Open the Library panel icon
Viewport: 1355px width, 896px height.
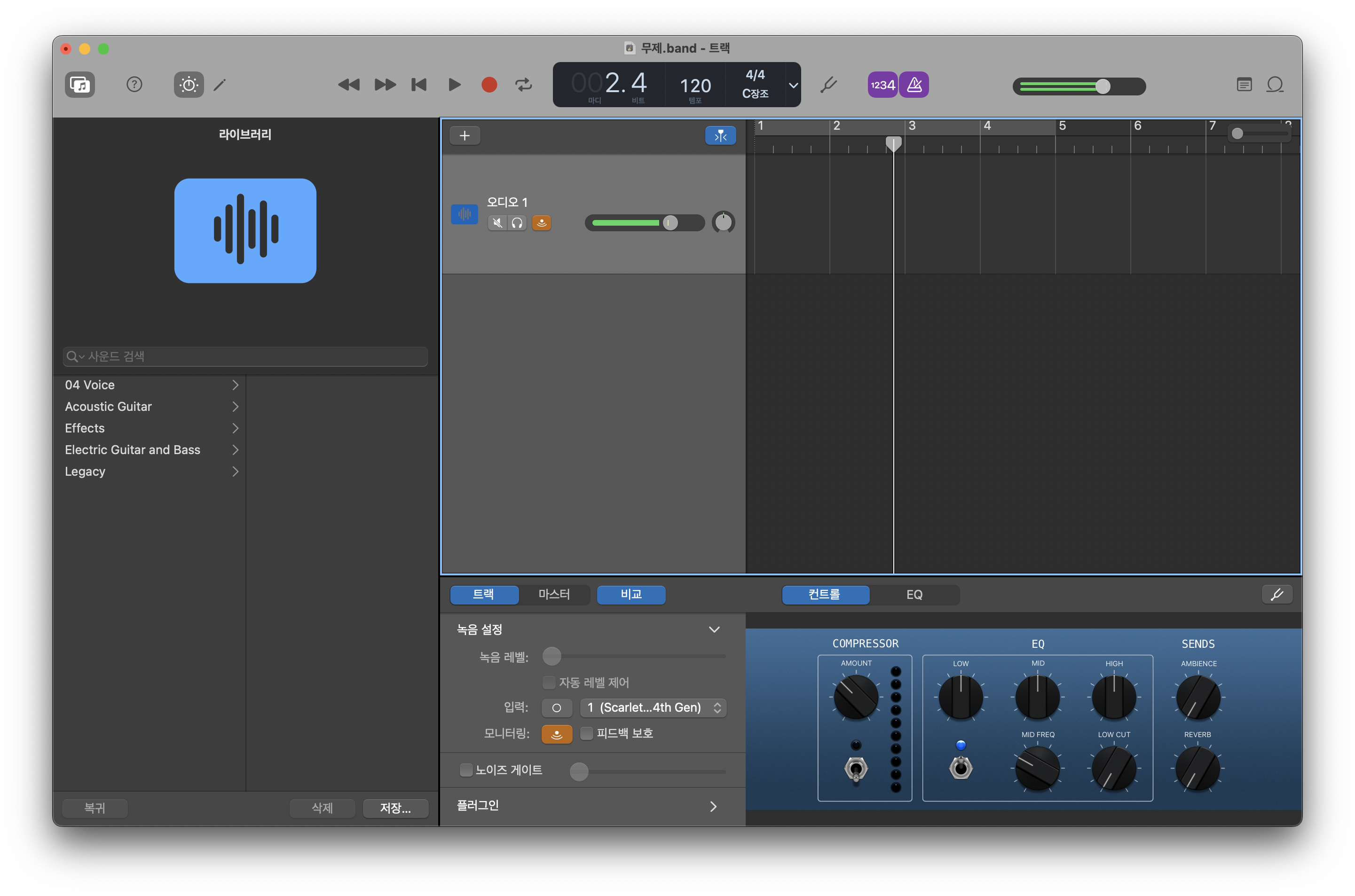pos(79,85)
